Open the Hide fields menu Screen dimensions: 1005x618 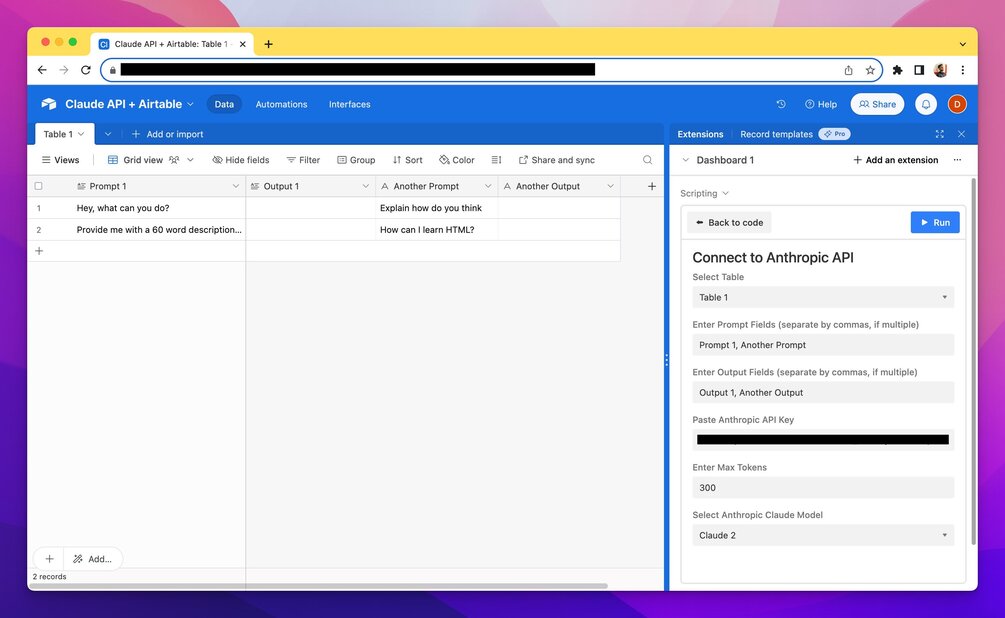(x=240, y=159)
